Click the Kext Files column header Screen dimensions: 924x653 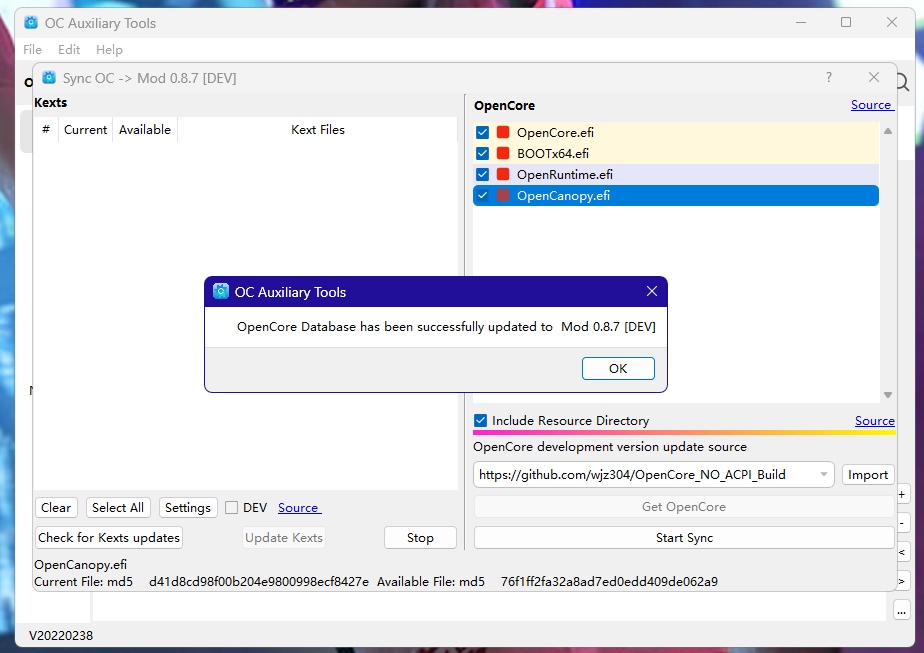pyautogui.click(x=318, y=130)
